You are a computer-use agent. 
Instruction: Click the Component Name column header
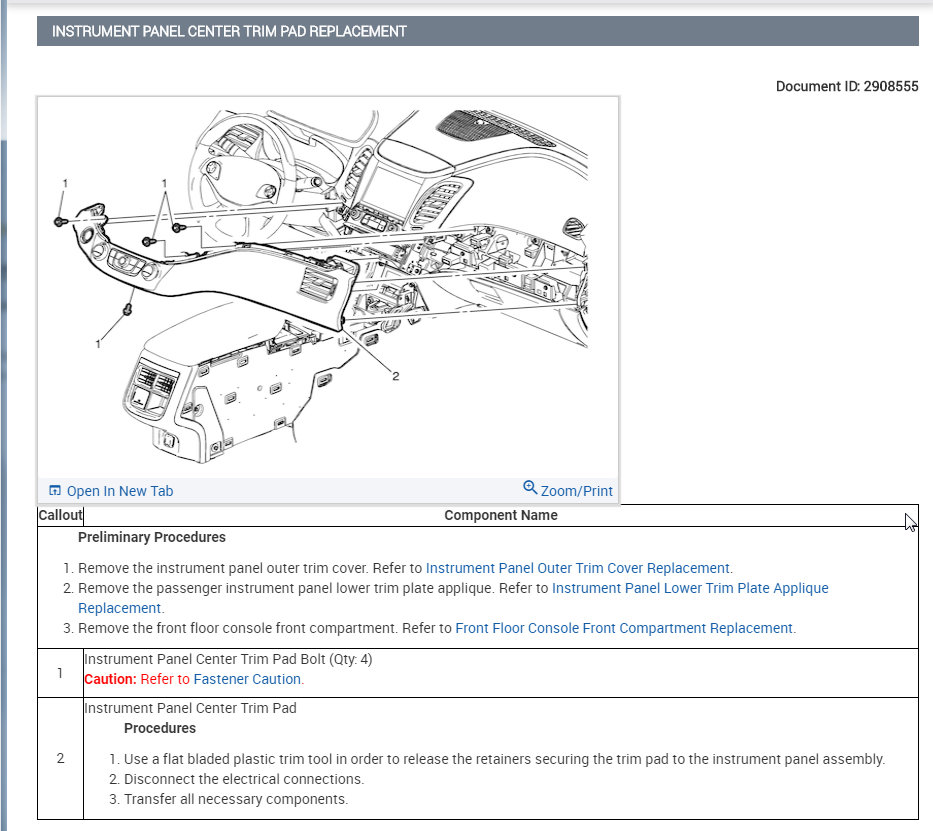coord(501,515)
